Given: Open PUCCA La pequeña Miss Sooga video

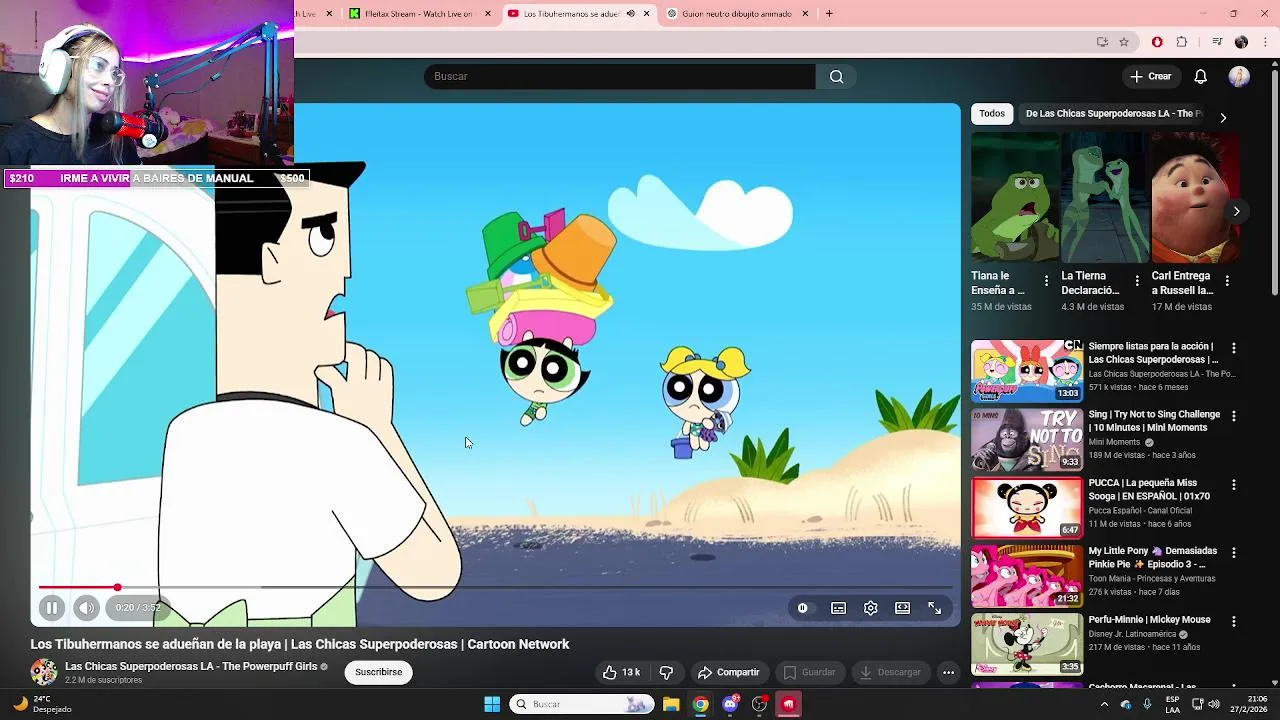Looking at the screenshot, I should (1149, 489).
